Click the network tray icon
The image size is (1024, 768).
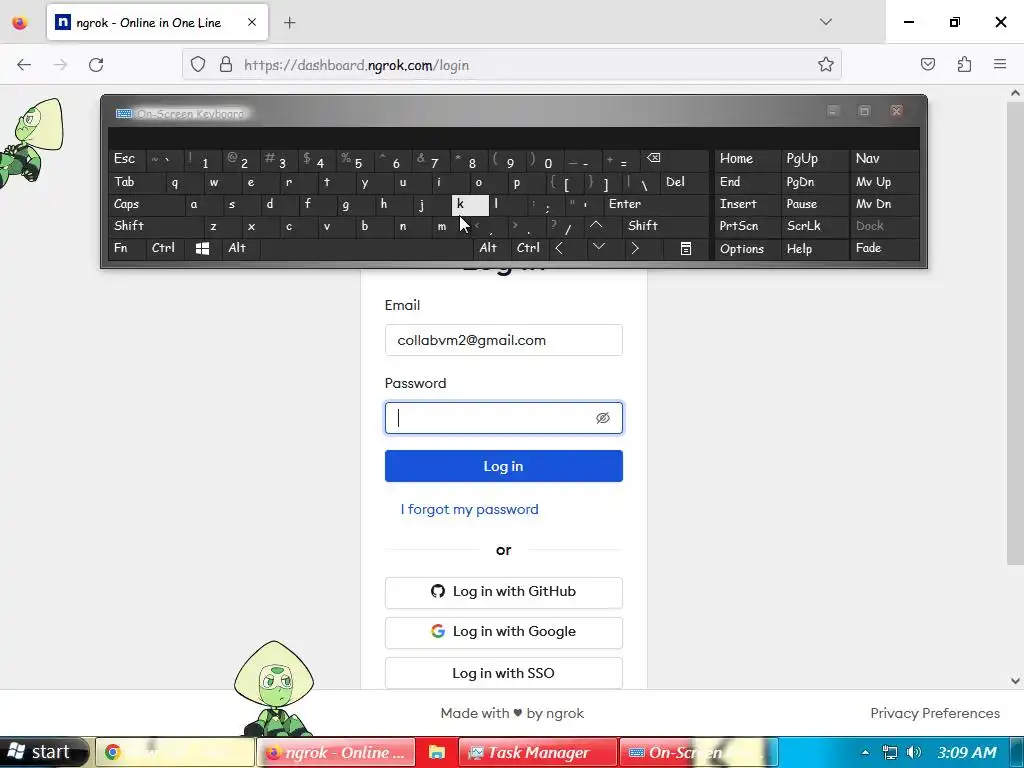889,753
